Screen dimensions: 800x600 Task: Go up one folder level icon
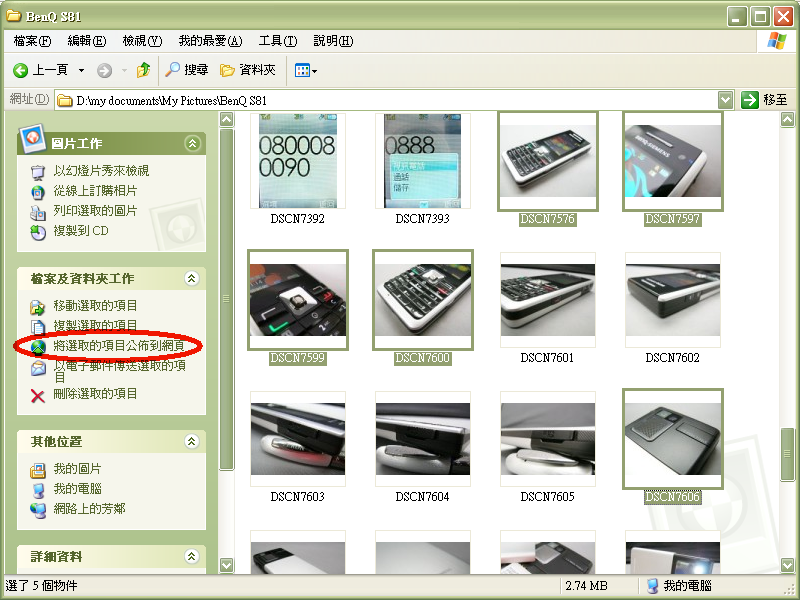tap(143, 70)
